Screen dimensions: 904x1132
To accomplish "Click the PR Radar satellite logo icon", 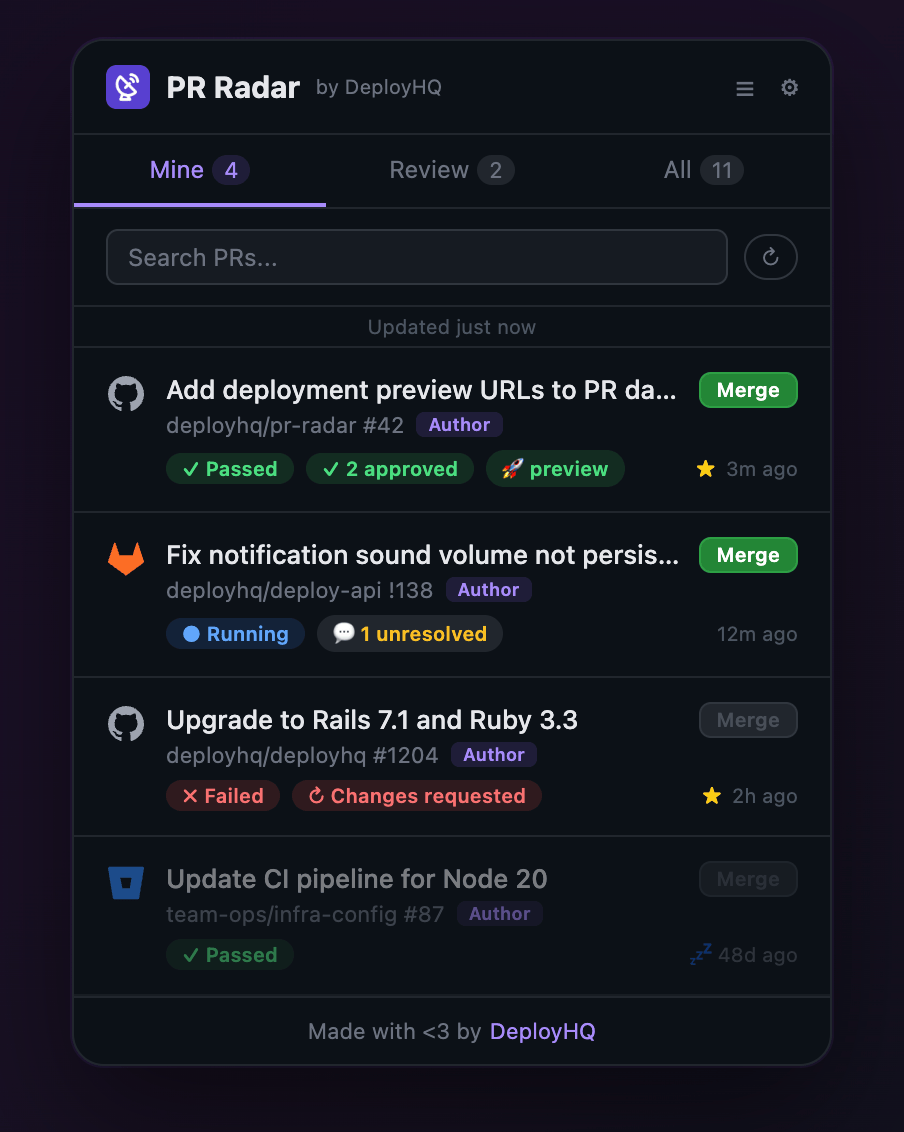I will pyautogui.click(x=127, y=87).
